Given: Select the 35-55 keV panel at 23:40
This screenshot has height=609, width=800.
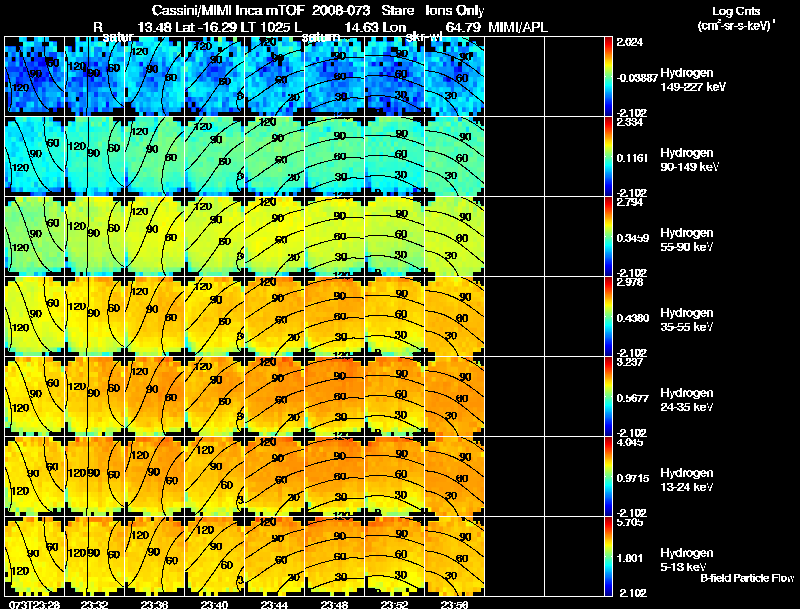Looking at the screenshot, I should click(x=215, y=317).
